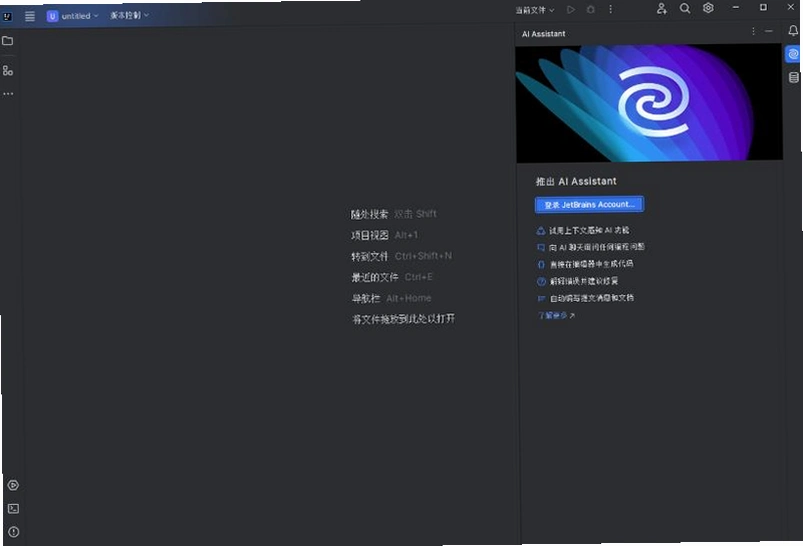Hide the AI Assistant panel
Screen dimensions: 803x546
769,32
